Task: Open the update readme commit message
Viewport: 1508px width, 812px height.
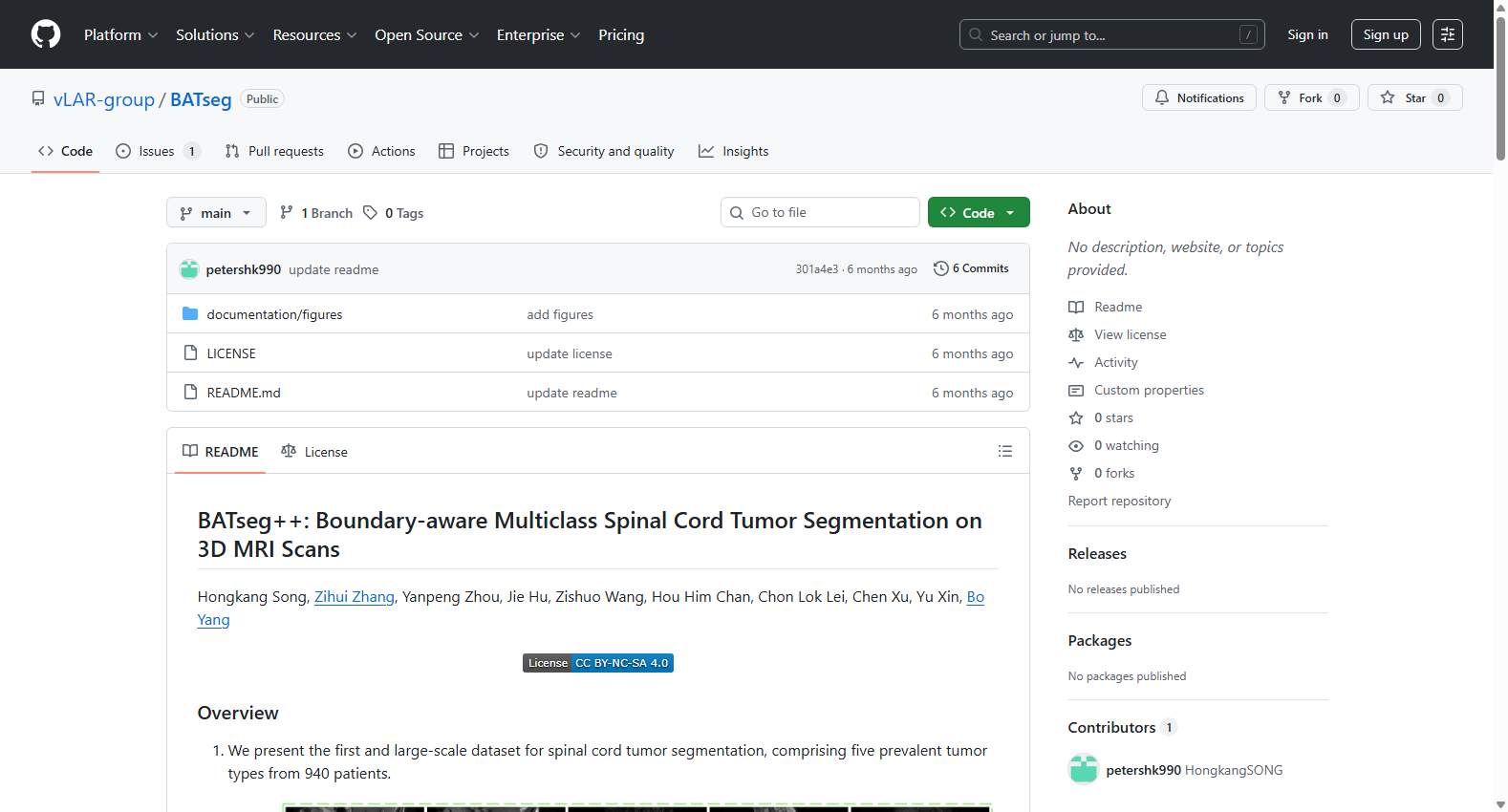Action: (334, 269)
